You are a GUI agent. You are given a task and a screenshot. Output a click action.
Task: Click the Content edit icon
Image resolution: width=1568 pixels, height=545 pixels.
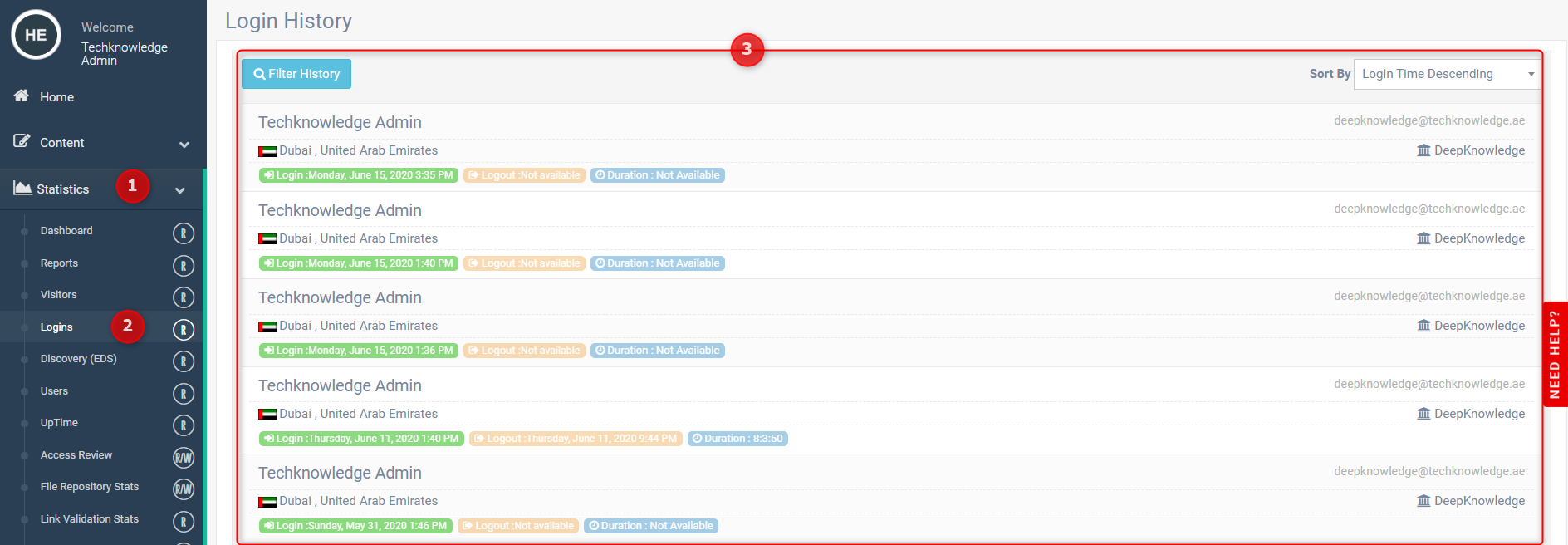[22, 141]
